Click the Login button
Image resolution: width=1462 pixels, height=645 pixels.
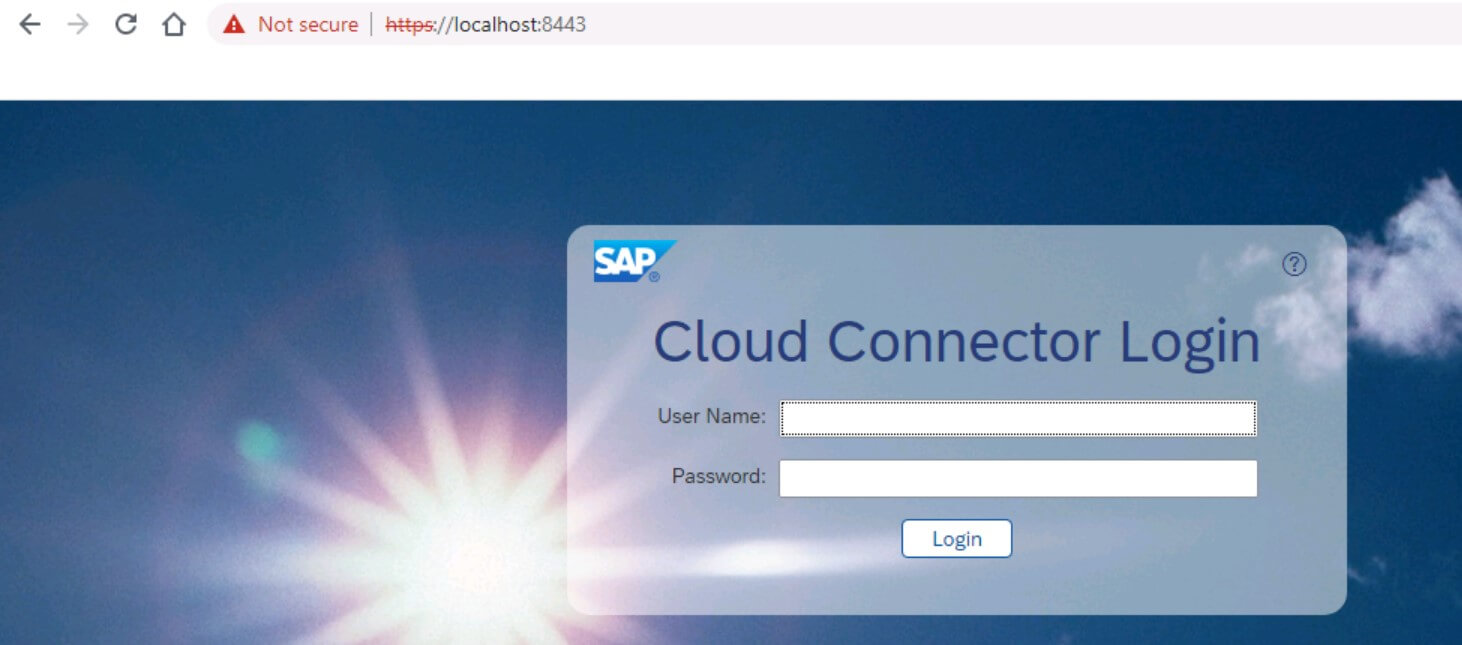pyautogui.click(x=957, y=539)
